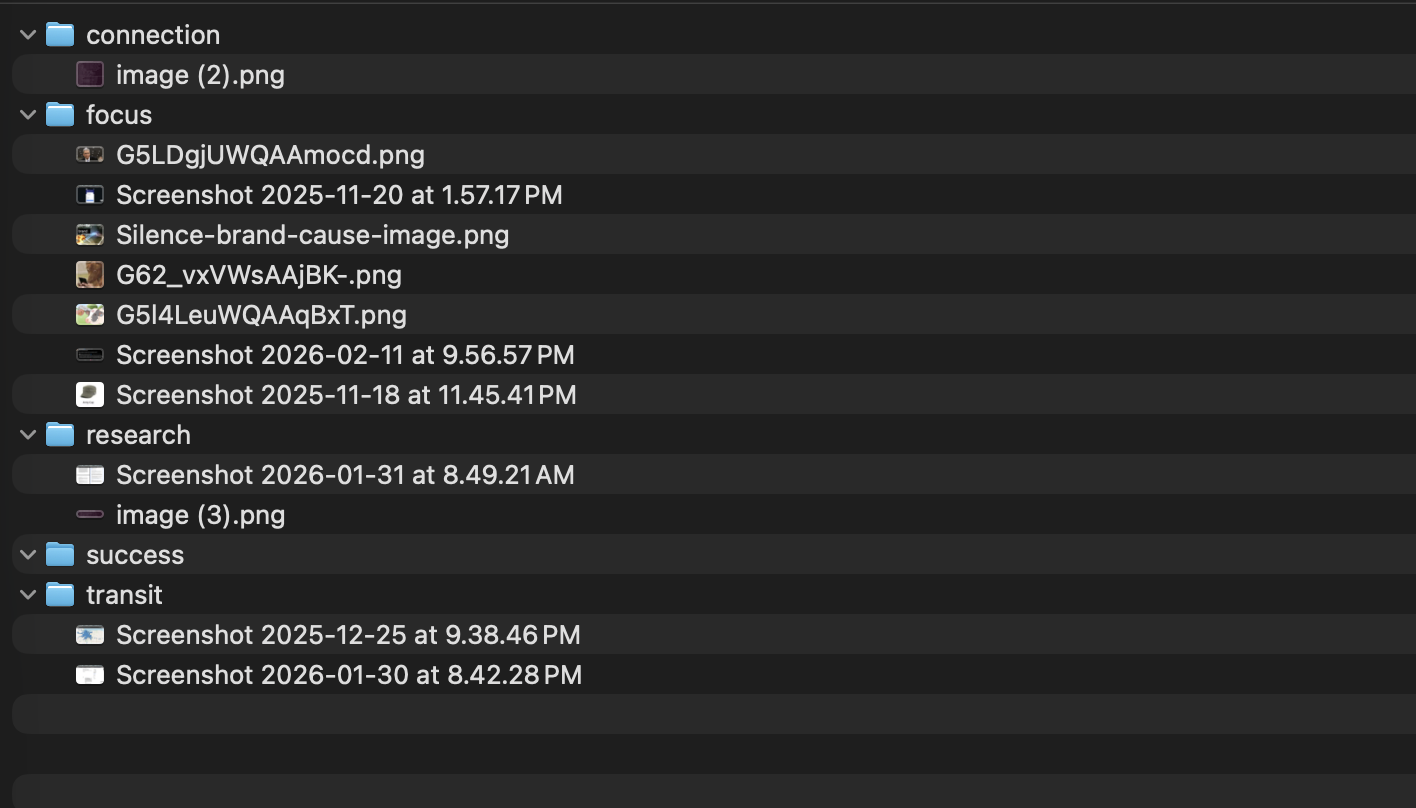The height and width of the screenshot is (808, 1416).
Task: Collapse the connection folder disclosure chevron
Action: (x=28, y=35)
